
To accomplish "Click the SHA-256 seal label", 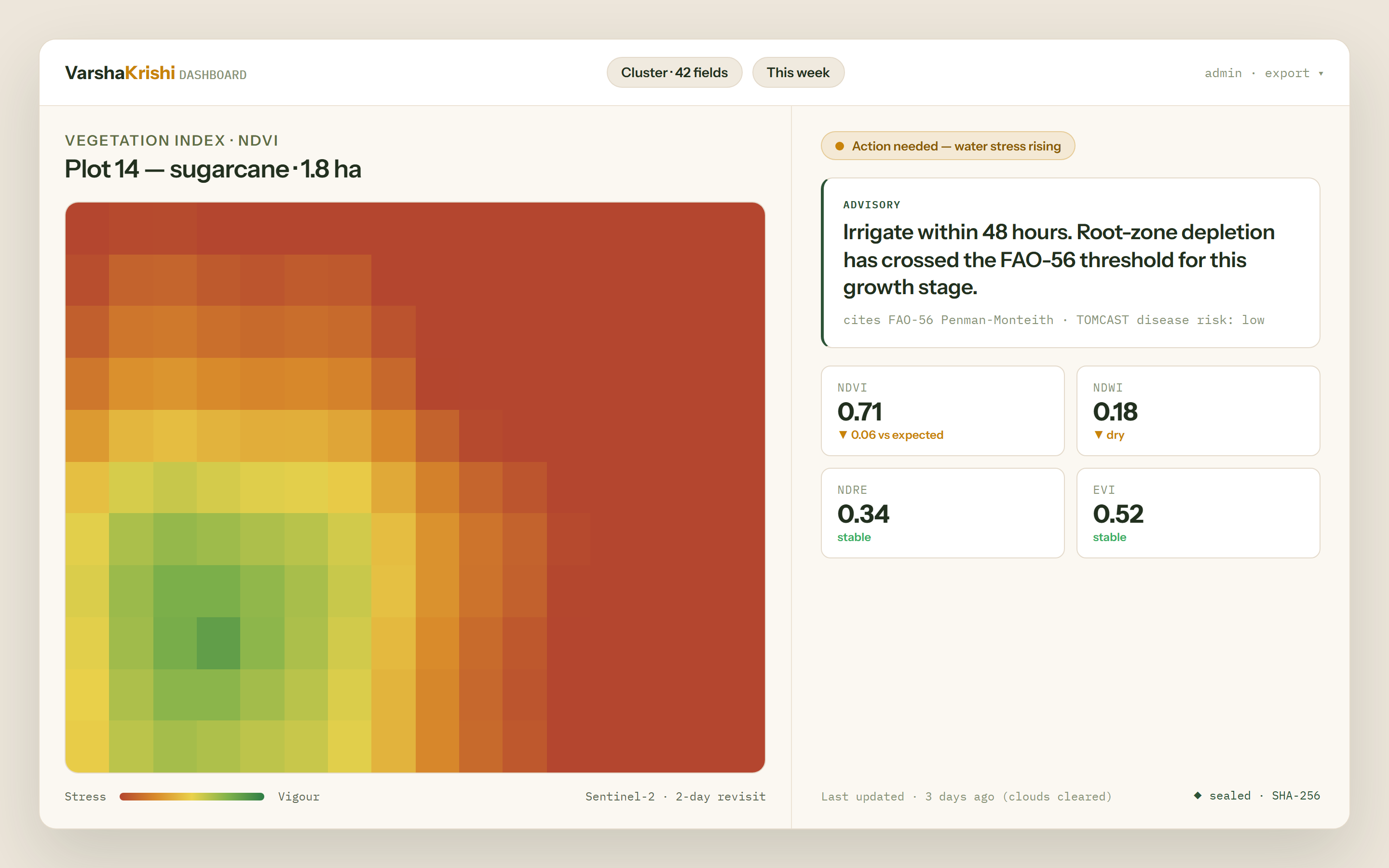I will (x=1295, y=796).
